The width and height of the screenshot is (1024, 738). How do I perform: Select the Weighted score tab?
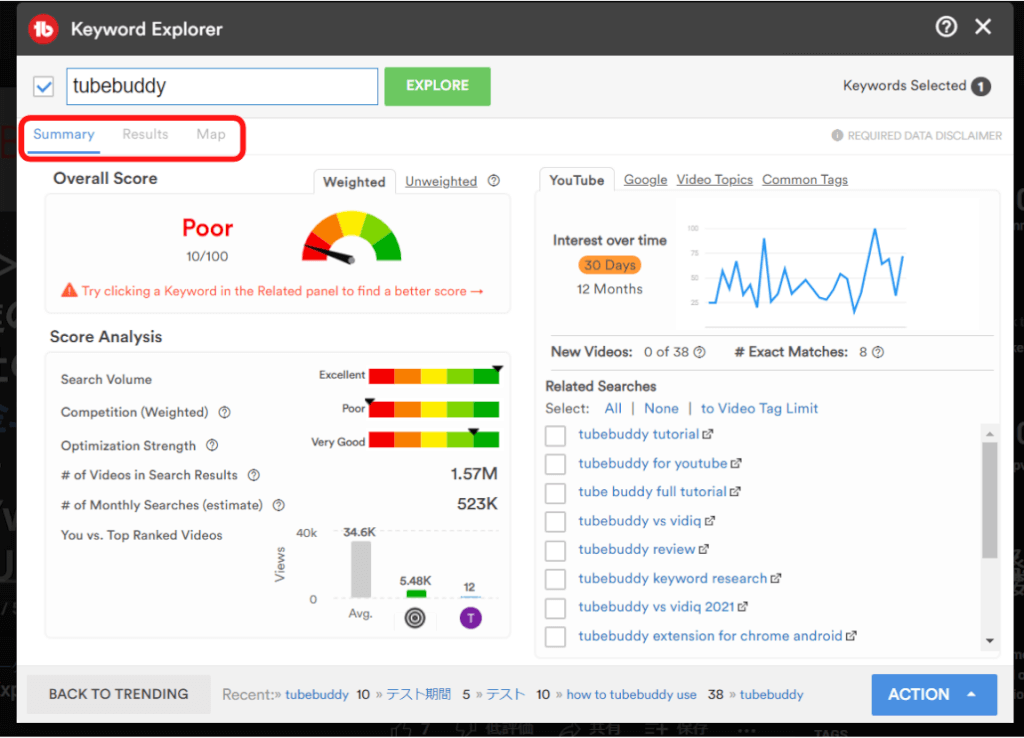(354, 182)
